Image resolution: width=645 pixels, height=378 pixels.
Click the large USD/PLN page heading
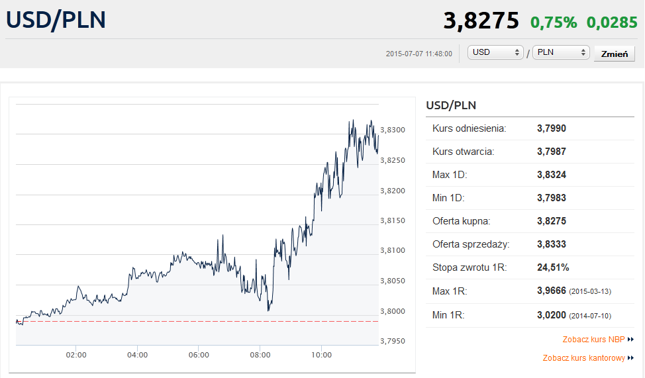[56, 20]
